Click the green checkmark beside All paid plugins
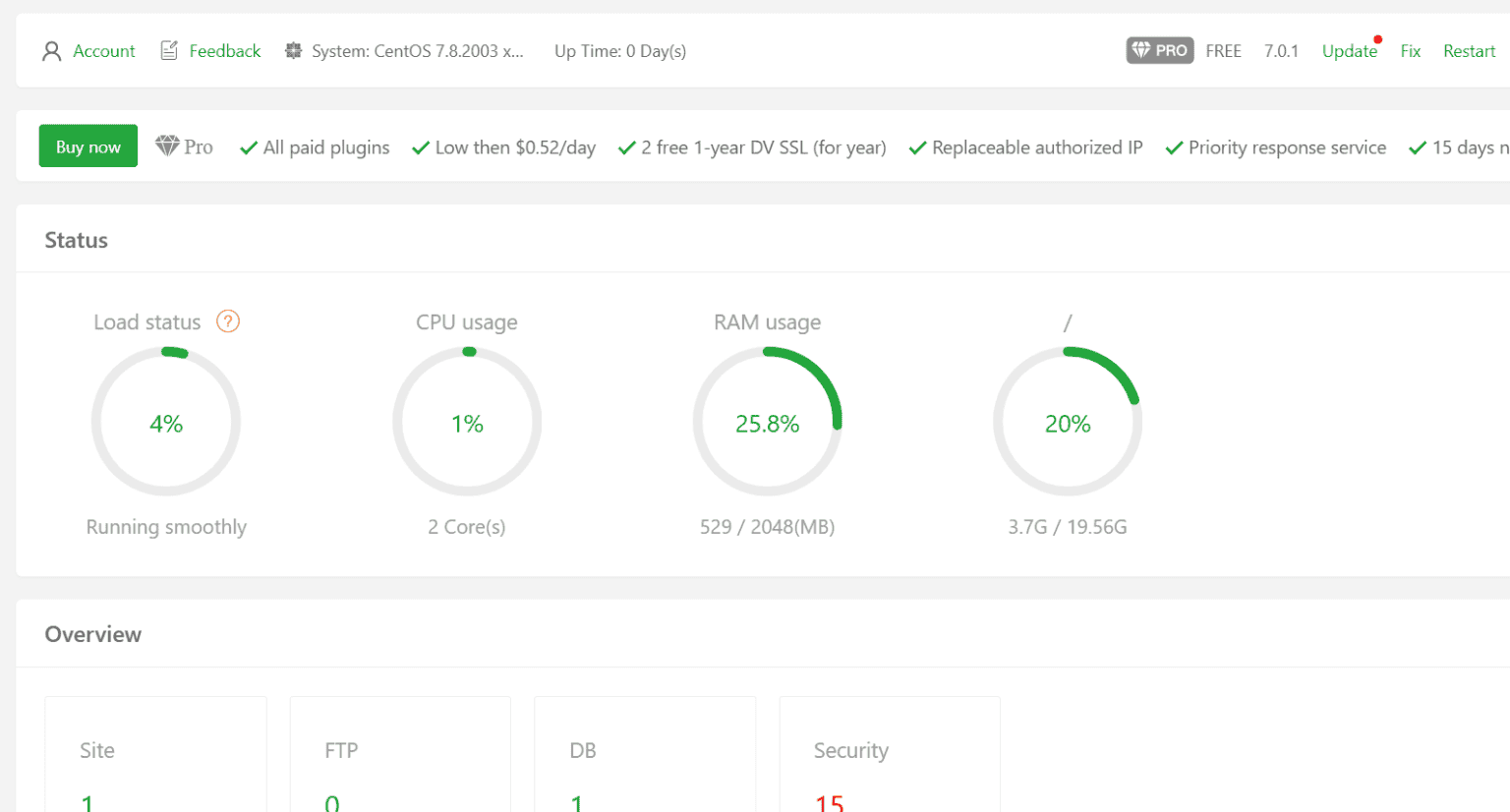This screenshot has height=812, width=1510. (x=248, y=147)
